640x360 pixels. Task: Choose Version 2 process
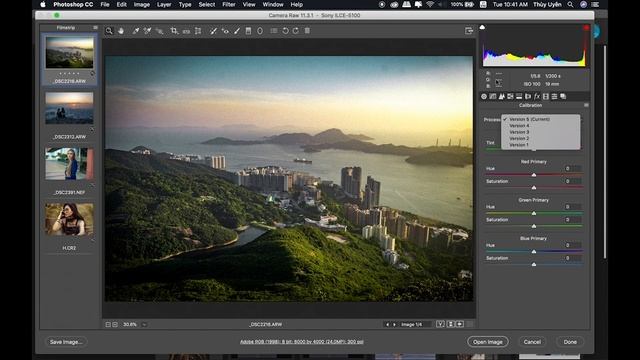[540, 138]
